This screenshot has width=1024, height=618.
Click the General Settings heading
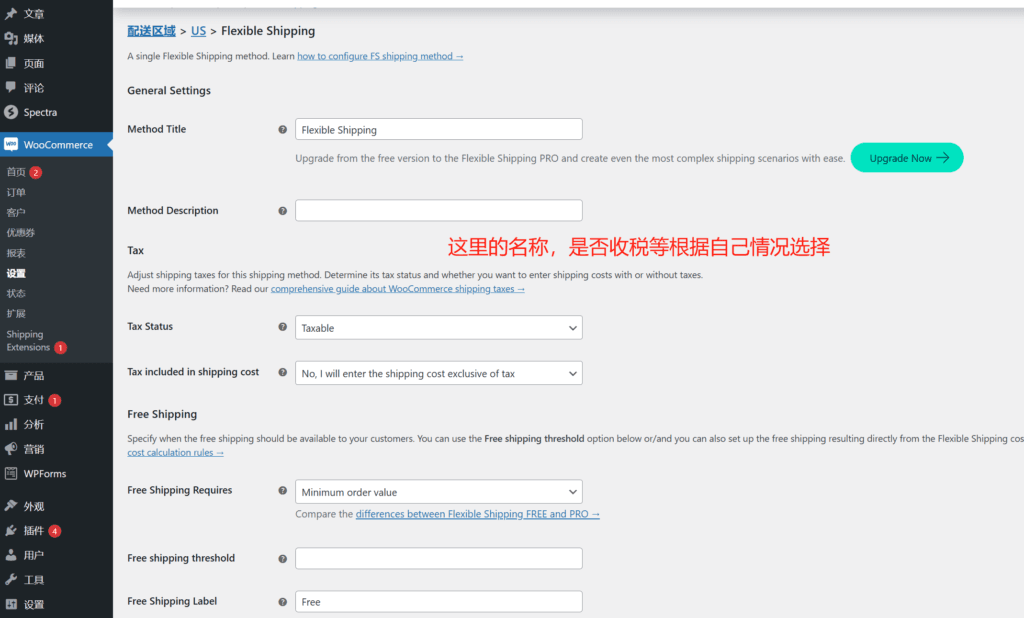(x=169, y=91)
